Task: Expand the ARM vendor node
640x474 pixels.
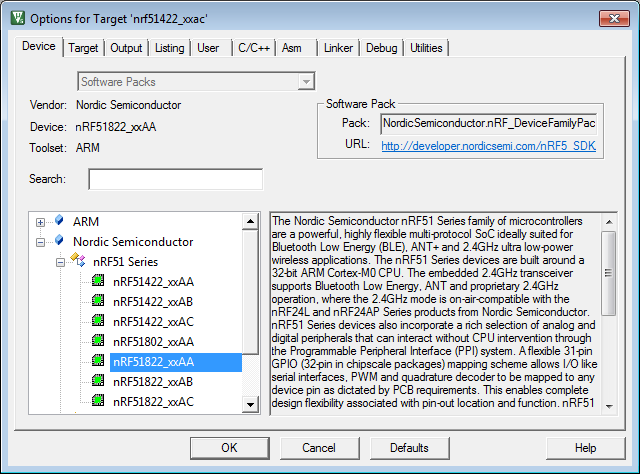Action: pos(40,223)
